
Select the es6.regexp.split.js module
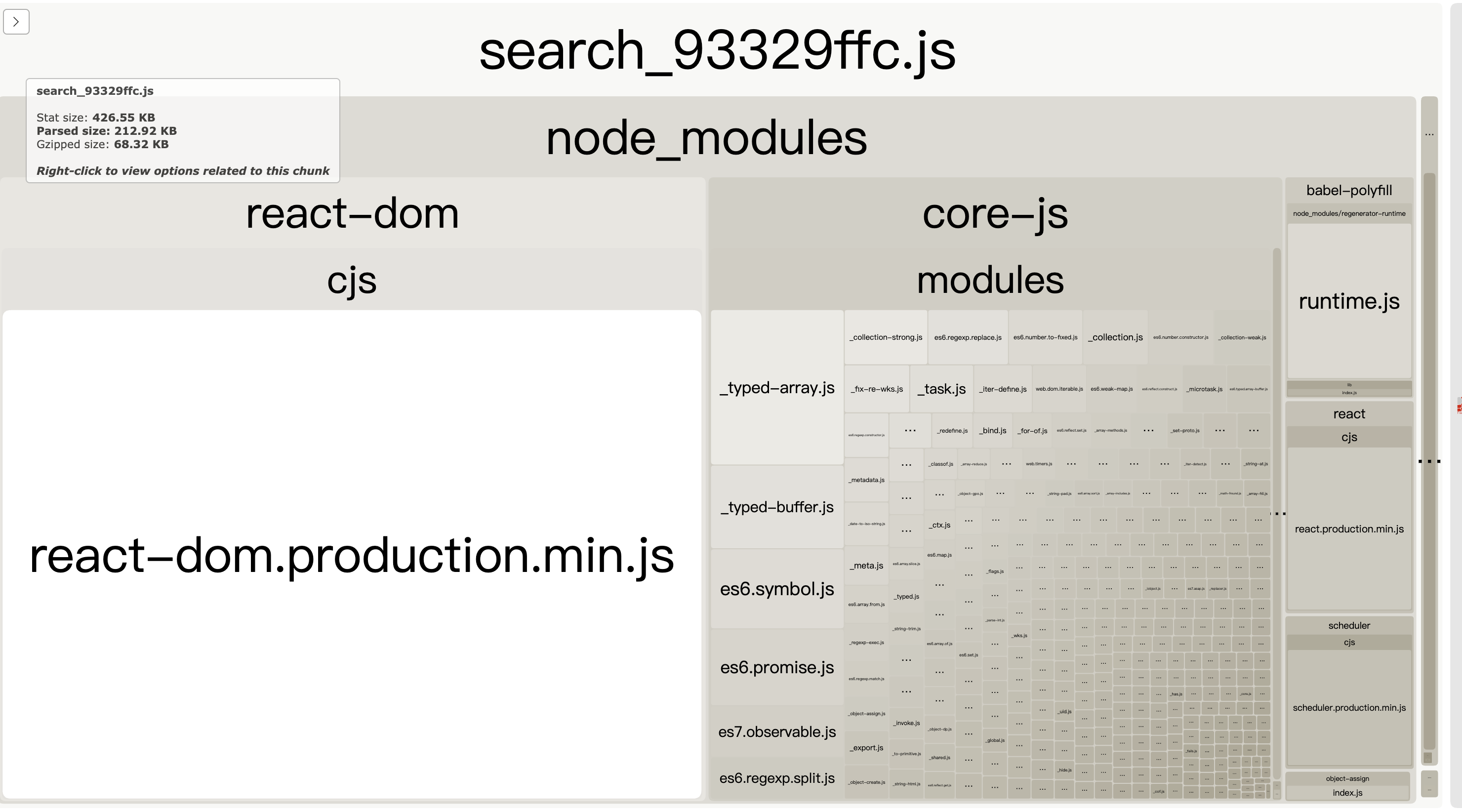[x=777, y=778]
